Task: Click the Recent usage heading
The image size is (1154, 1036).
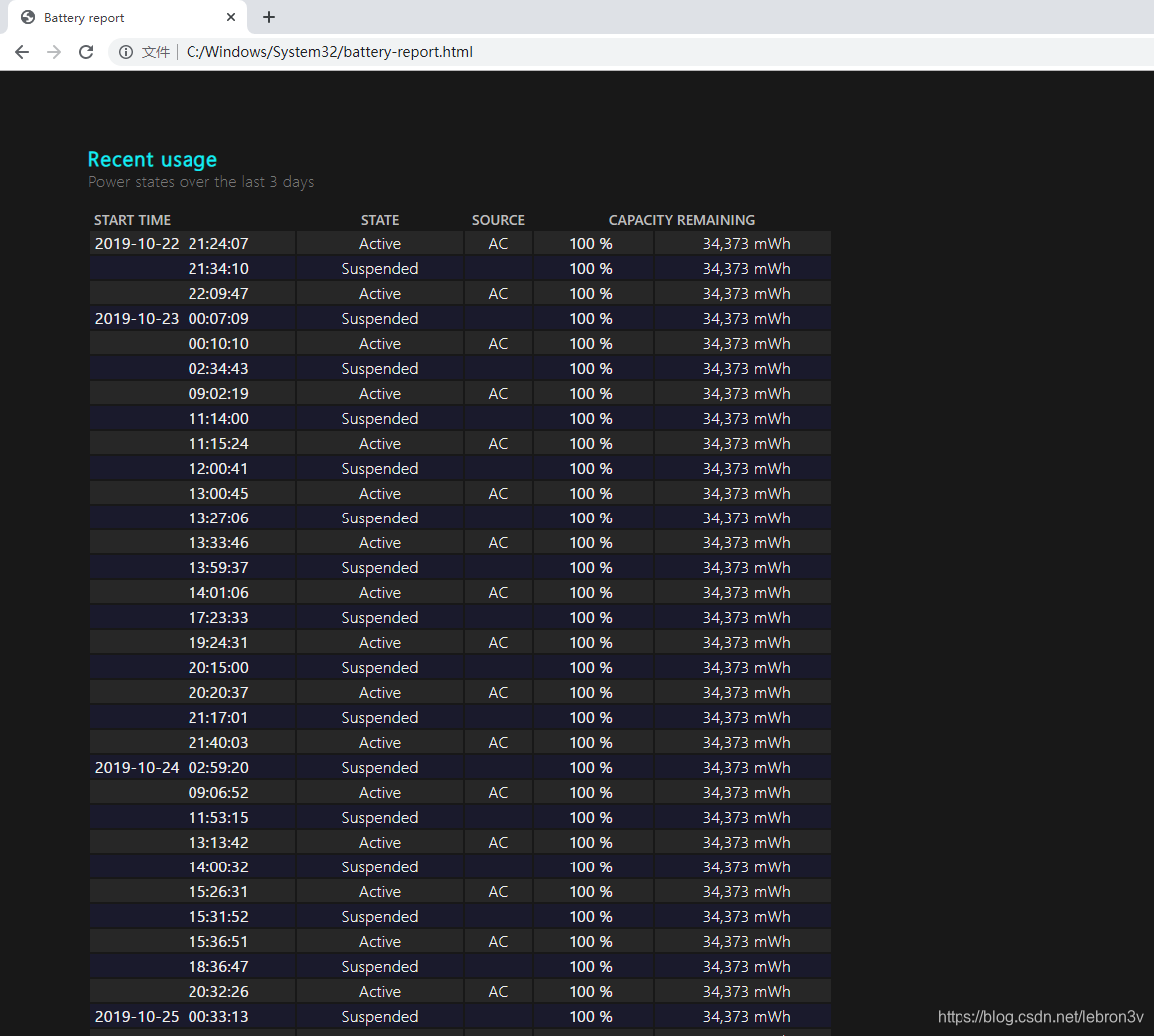Action: click(x=152, y=160)
